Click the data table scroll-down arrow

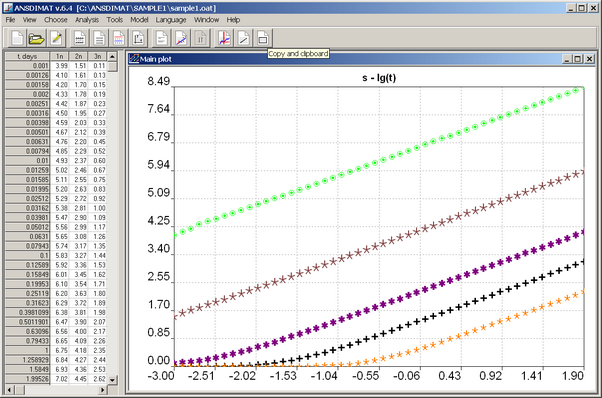click(112, 380)
